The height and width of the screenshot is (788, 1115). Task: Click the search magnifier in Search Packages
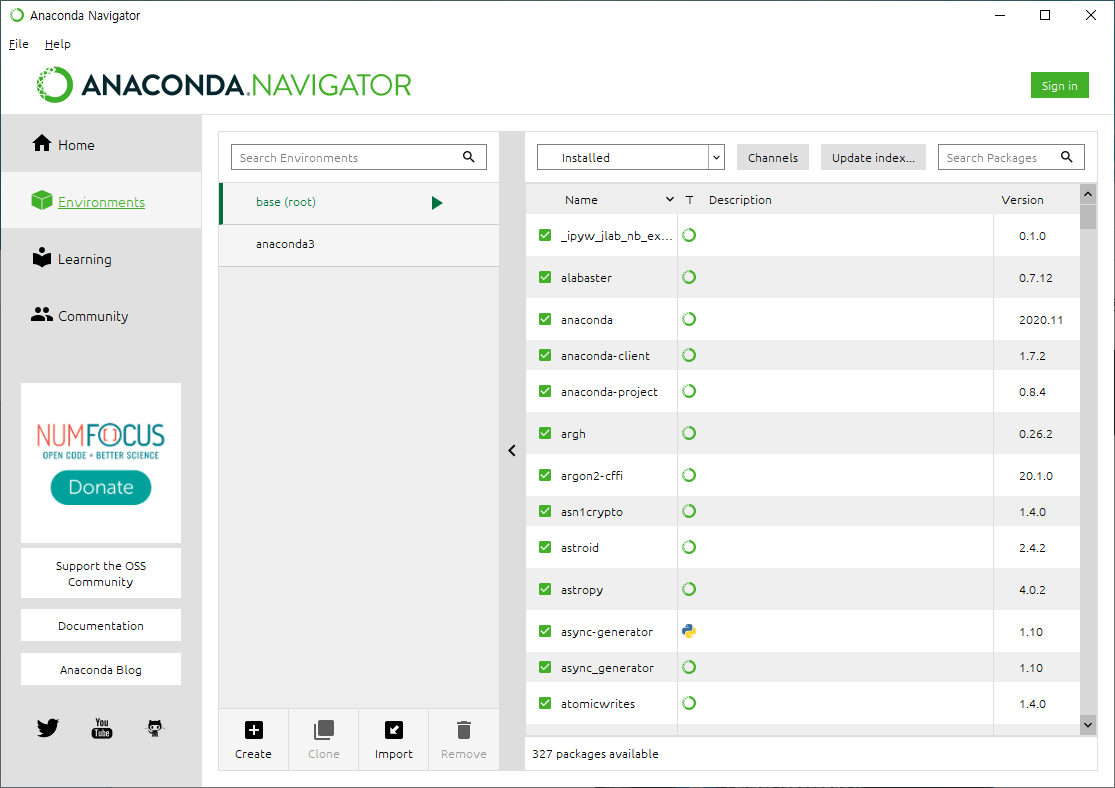[1067, 157]
